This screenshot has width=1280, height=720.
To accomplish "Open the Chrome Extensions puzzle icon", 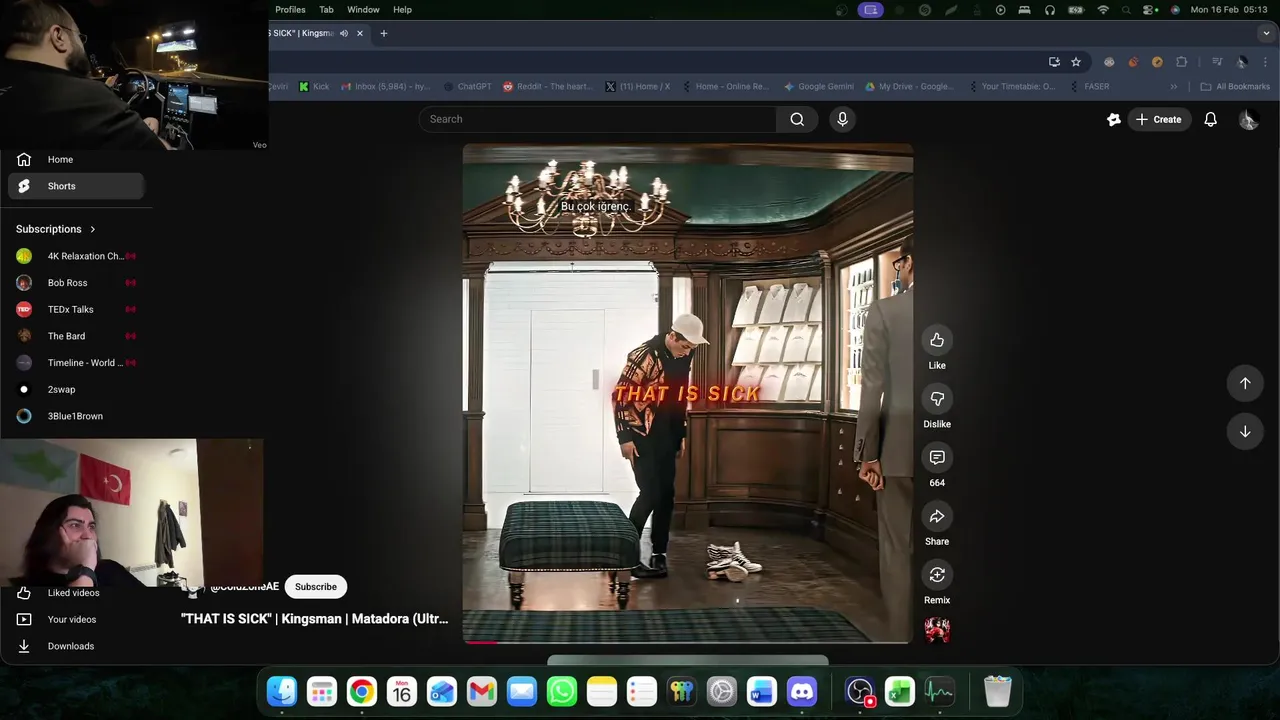I will pos(1182,62).
